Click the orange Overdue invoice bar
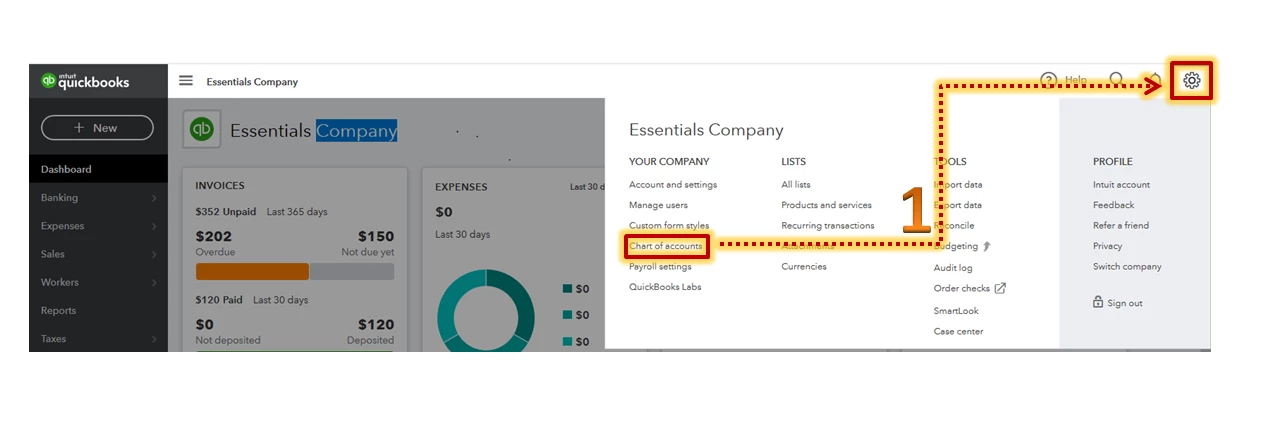This screenshot has width=1266, height=446. point(252,271)
